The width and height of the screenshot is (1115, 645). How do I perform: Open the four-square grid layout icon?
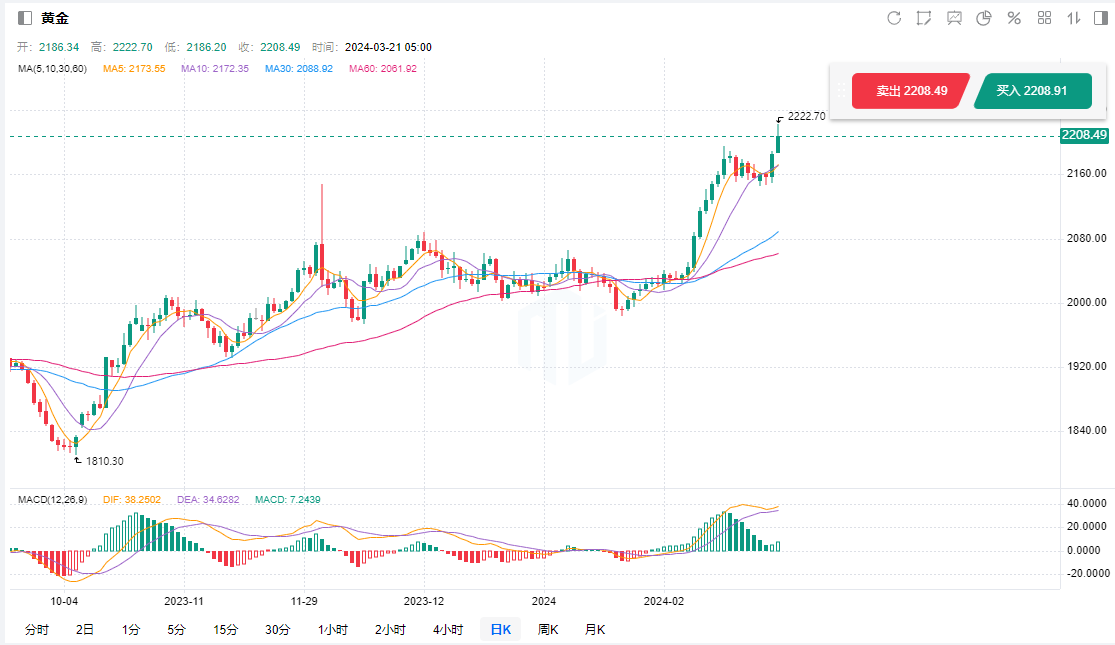point(1044,18)
